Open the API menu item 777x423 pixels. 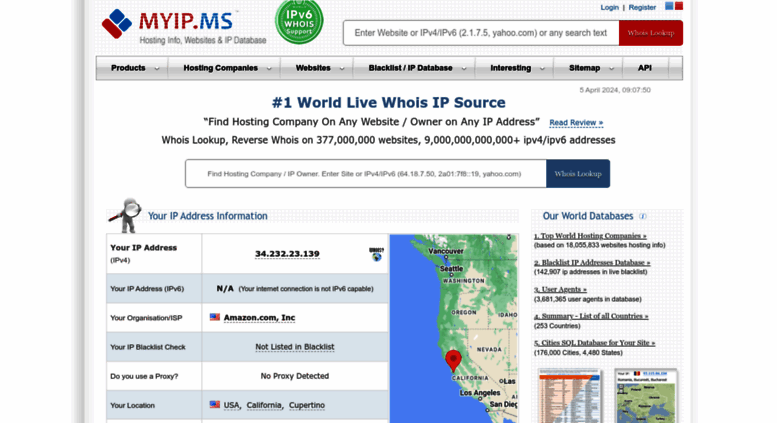(x=645, y=68)
